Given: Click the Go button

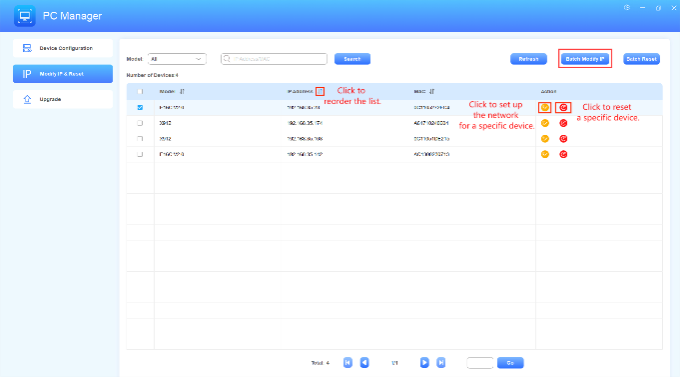Looking at the screenshot, I should [x=510, y=363].
